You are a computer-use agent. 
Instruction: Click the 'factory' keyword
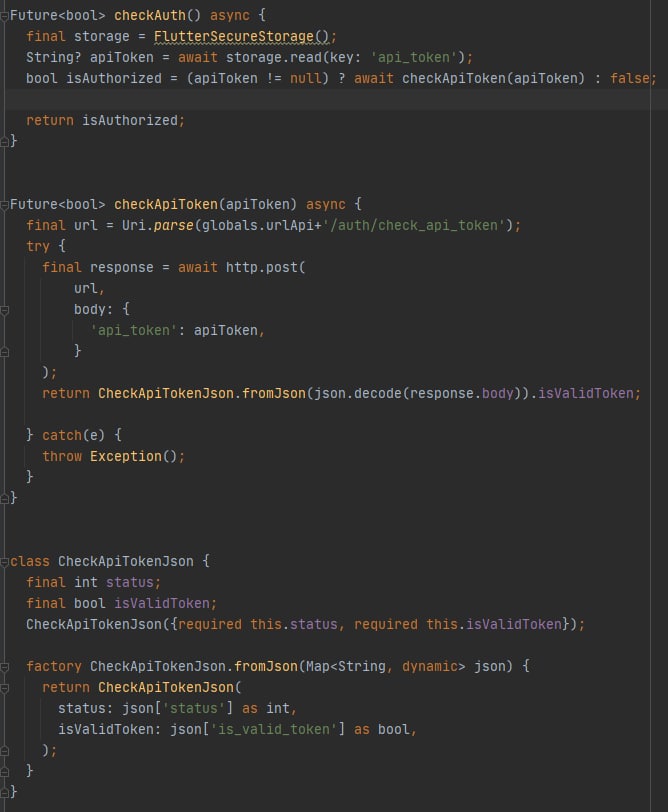point(54,666)
